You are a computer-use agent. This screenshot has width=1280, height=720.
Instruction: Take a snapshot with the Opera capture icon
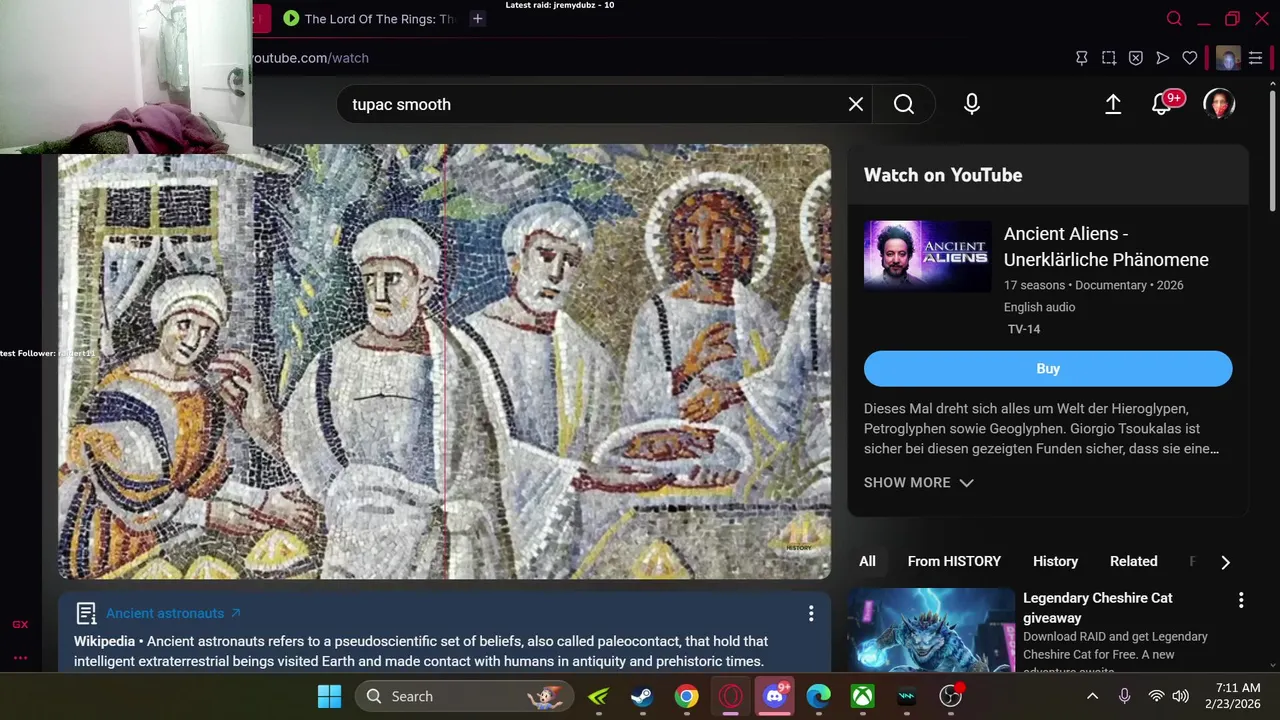tap(1109, 58)
